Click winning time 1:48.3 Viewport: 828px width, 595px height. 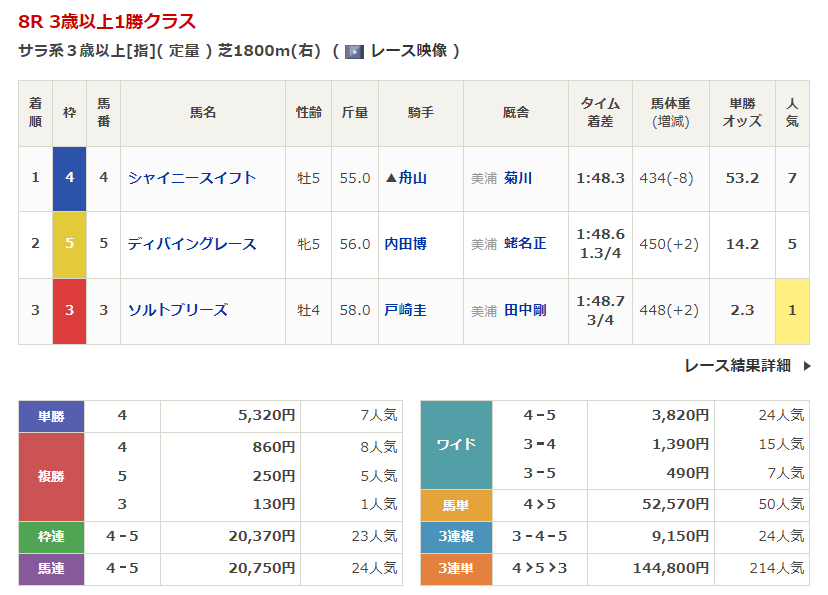point(600,178)
